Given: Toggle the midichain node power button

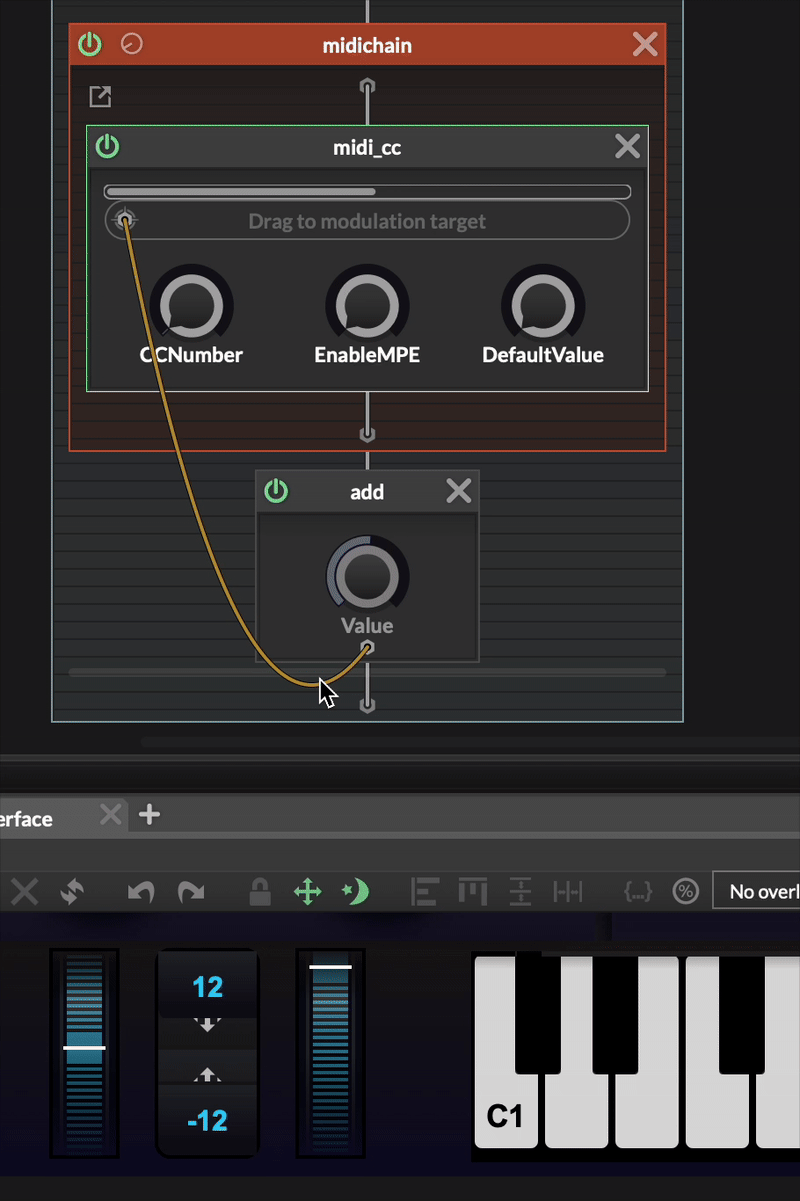Looking at the screenshot, I should [x=90, y=44].
